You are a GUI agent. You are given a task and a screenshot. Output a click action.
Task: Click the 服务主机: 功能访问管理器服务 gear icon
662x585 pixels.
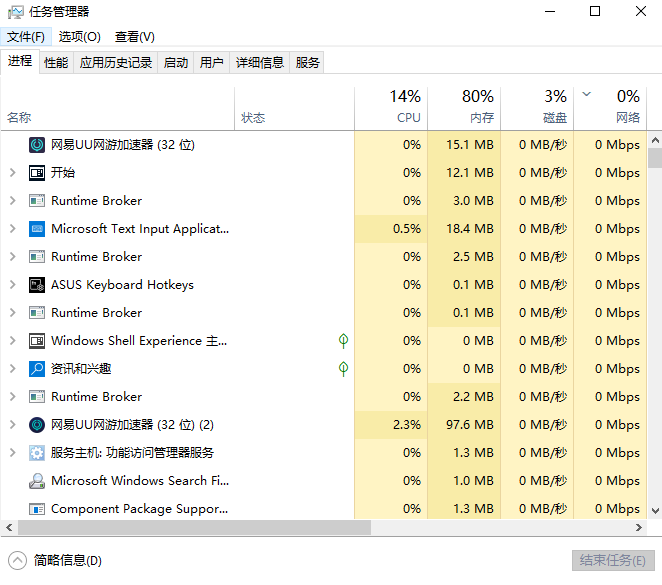(37, 452)
